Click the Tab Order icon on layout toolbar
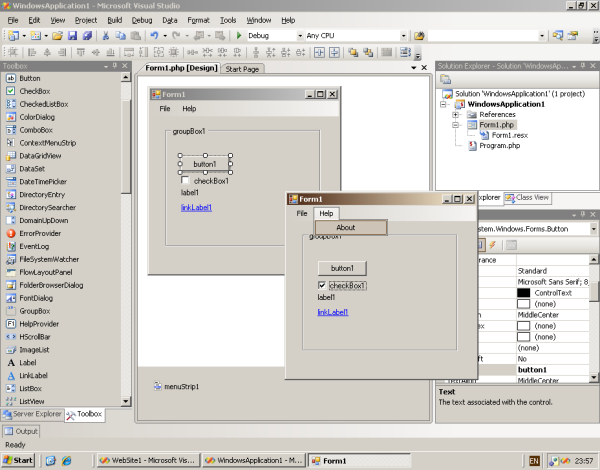Screen dimensions: 600x470 coord(405,52)
